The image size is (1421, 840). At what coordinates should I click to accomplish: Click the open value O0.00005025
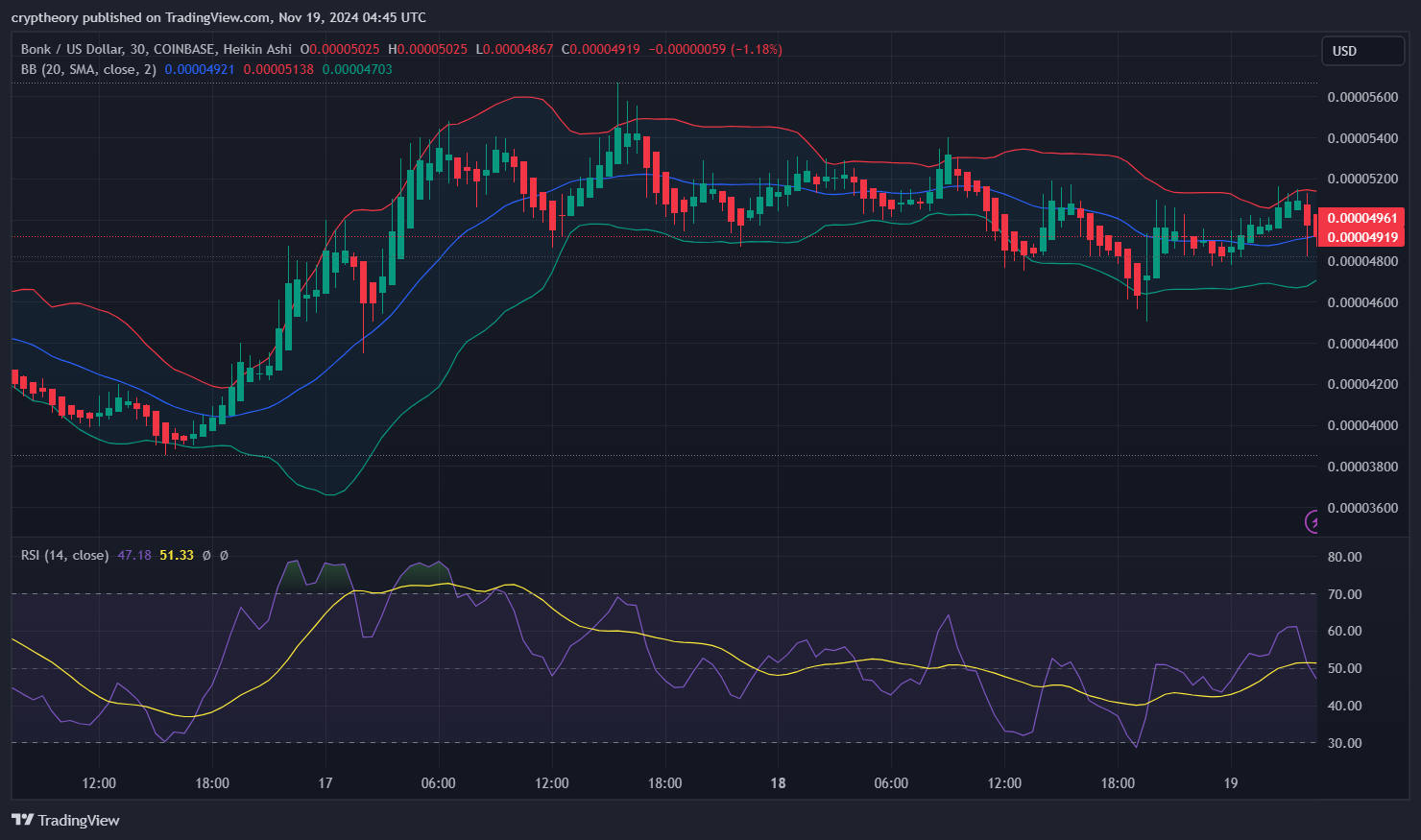tap(340, 49)
